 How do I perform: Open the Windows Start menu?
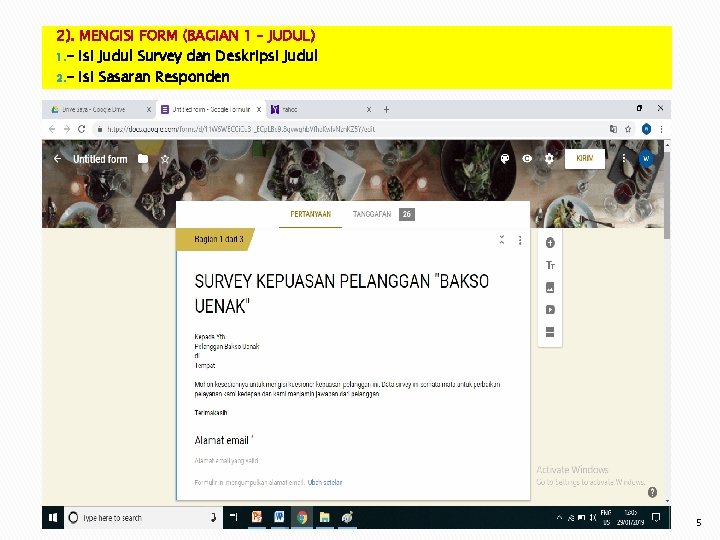(53, 518)
